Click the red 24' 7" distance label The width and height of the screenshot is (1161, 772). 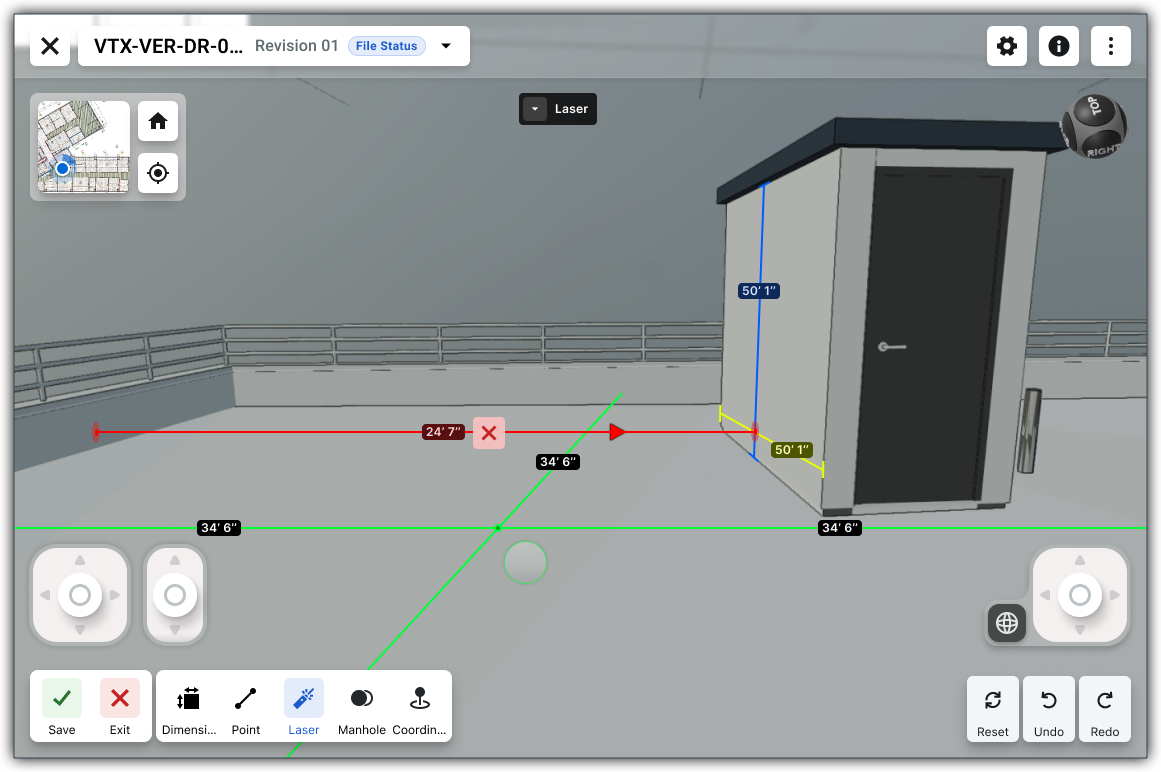[x=443, y=432]
